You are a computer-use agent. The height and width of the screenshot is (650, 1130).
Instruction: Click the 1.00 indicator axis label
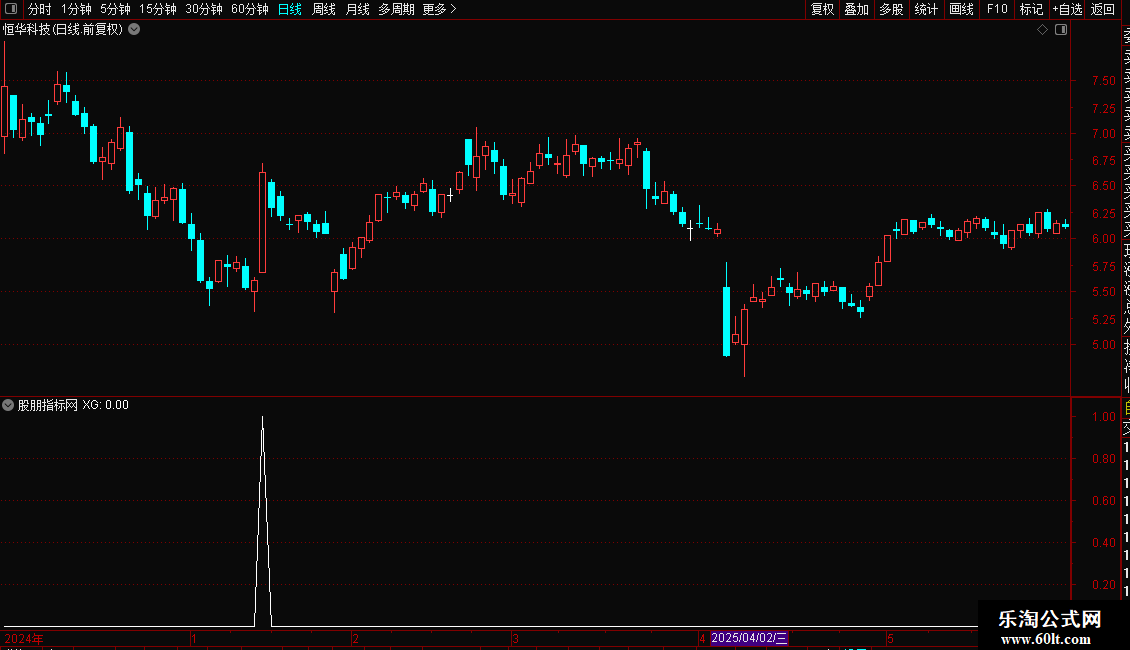[1103, 417]
